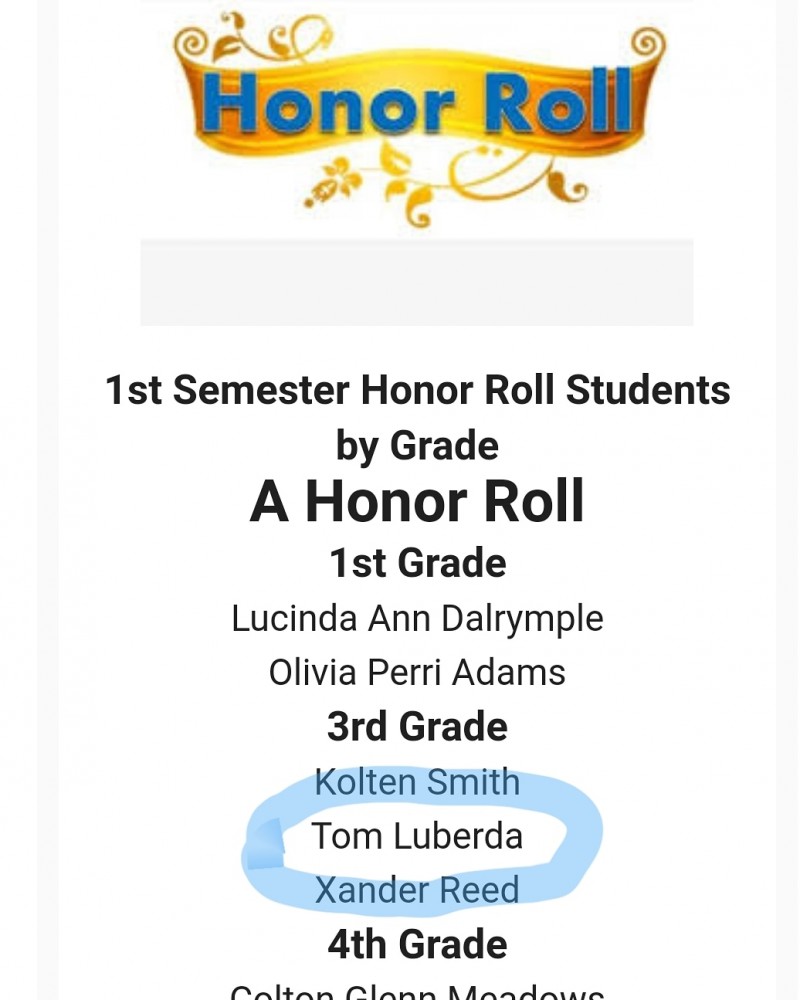
Task: Click the golden flower ornament under banner
Action: click(x=330, y=182)
